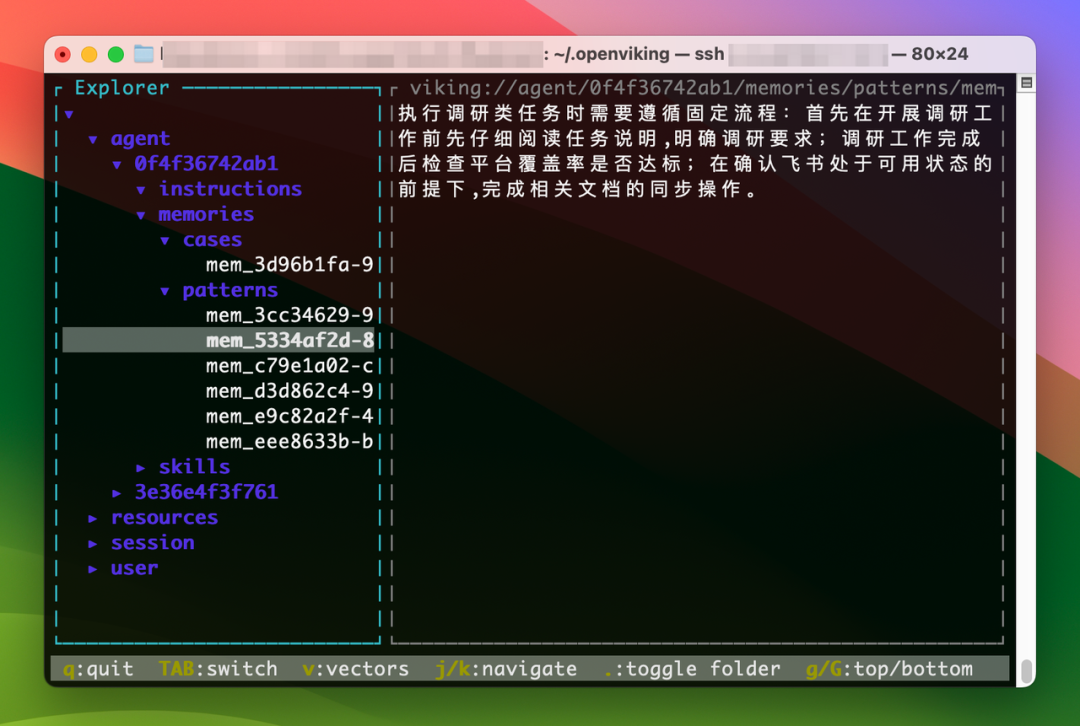The image size is (1080, 726).
Task: Collapse the root tree arrow under Explorer
Action: (x=69, y=114)
